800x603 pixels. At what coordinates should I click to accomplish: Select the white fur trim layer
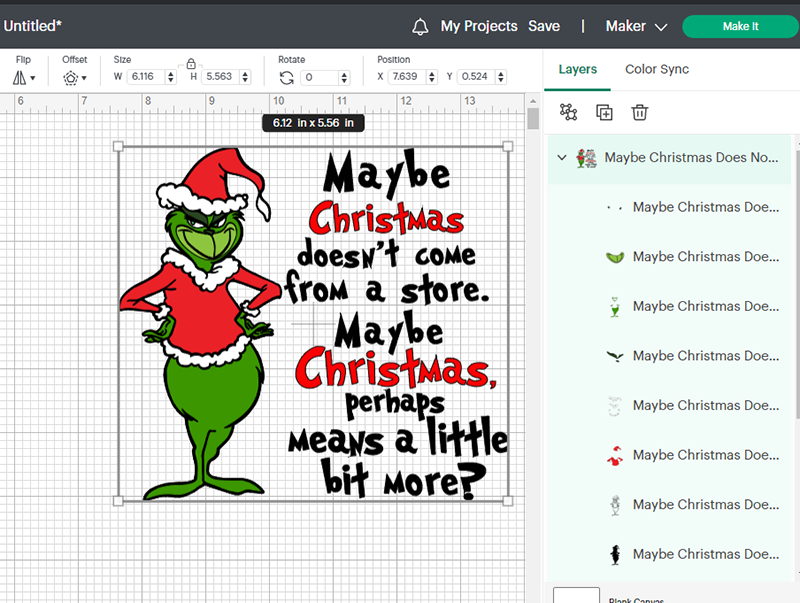click(x=669, y=406)
